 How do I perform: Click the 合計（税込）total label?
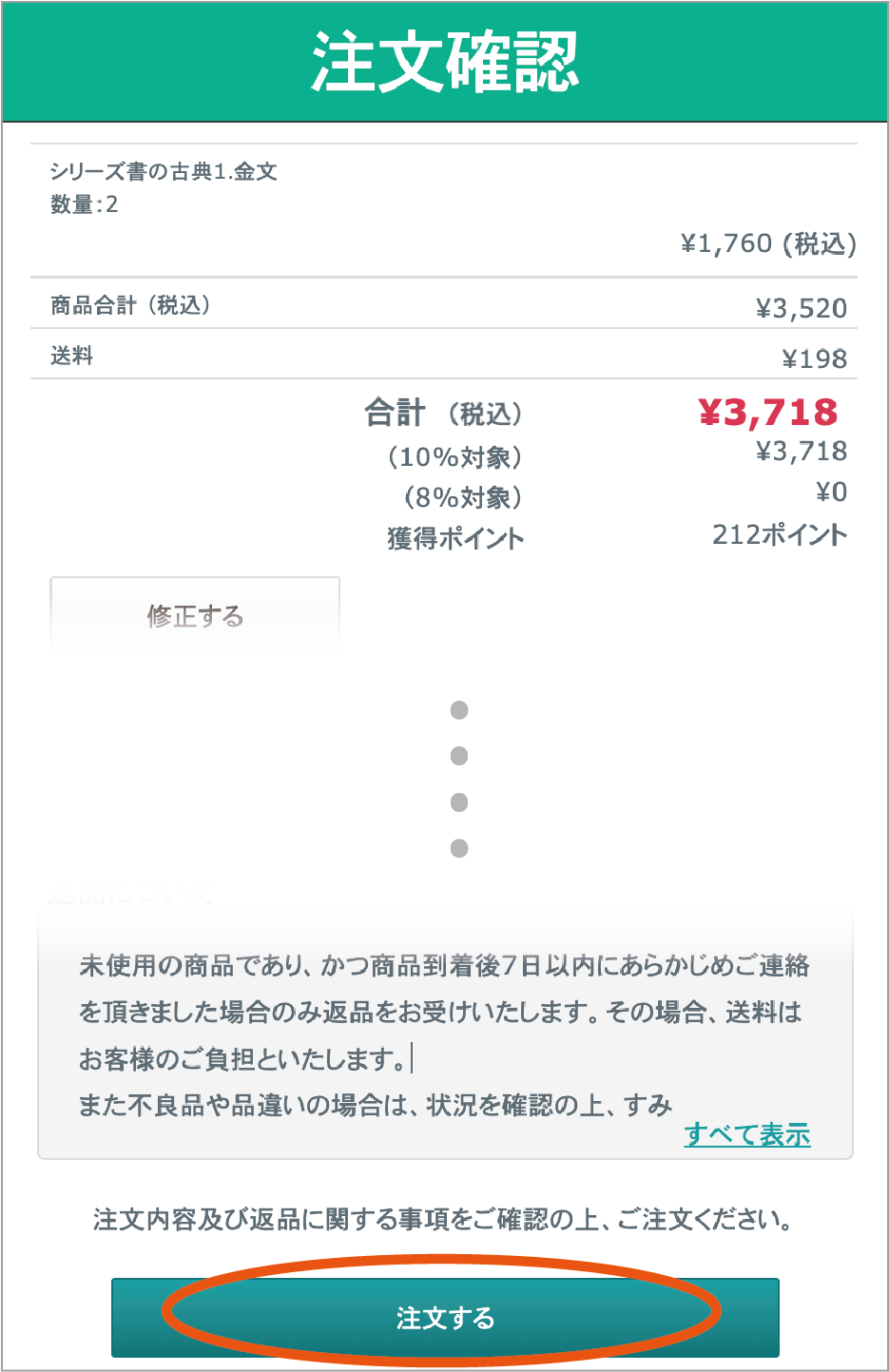[443, 414]
